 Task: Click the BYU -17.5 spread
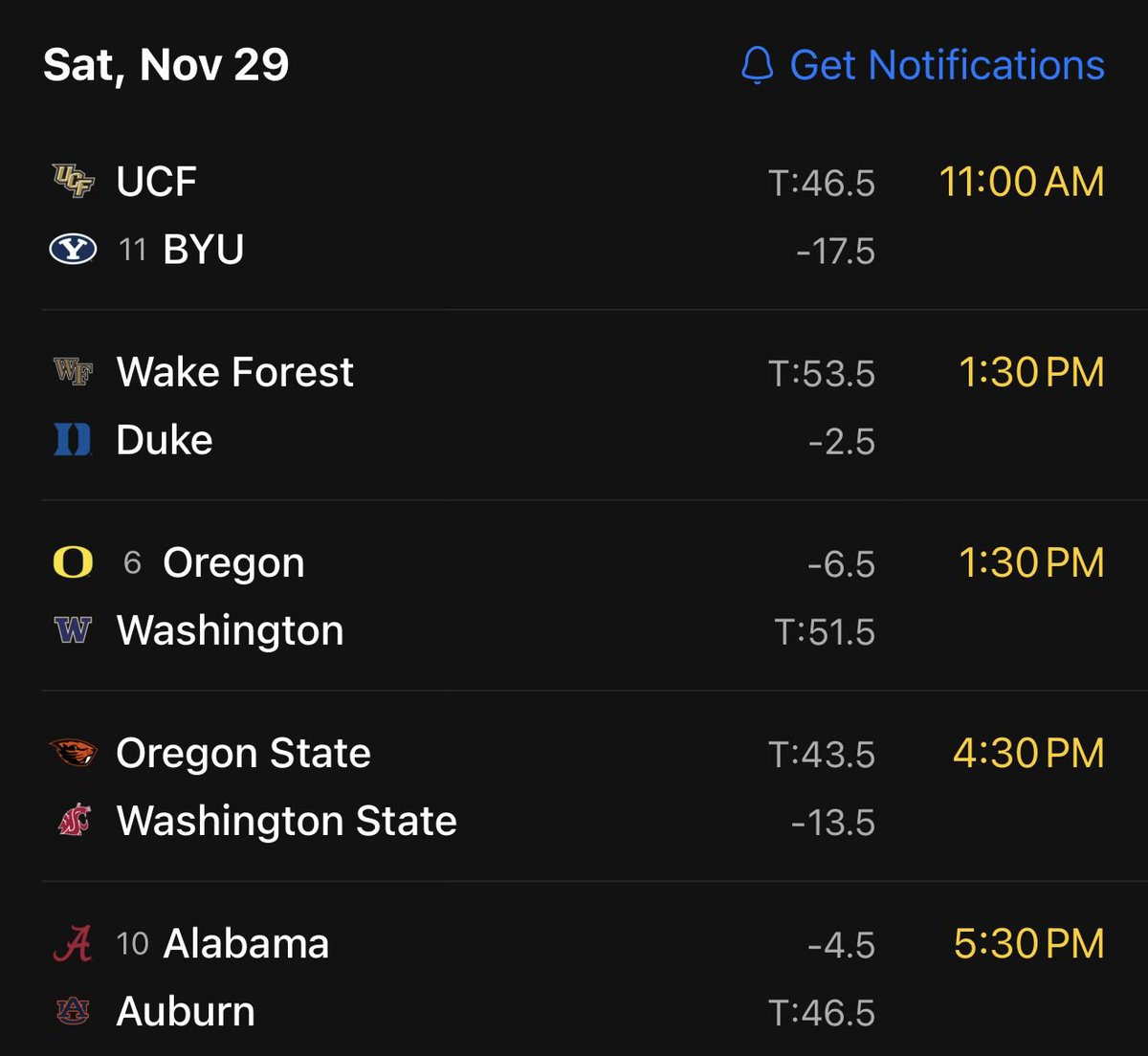835,252
